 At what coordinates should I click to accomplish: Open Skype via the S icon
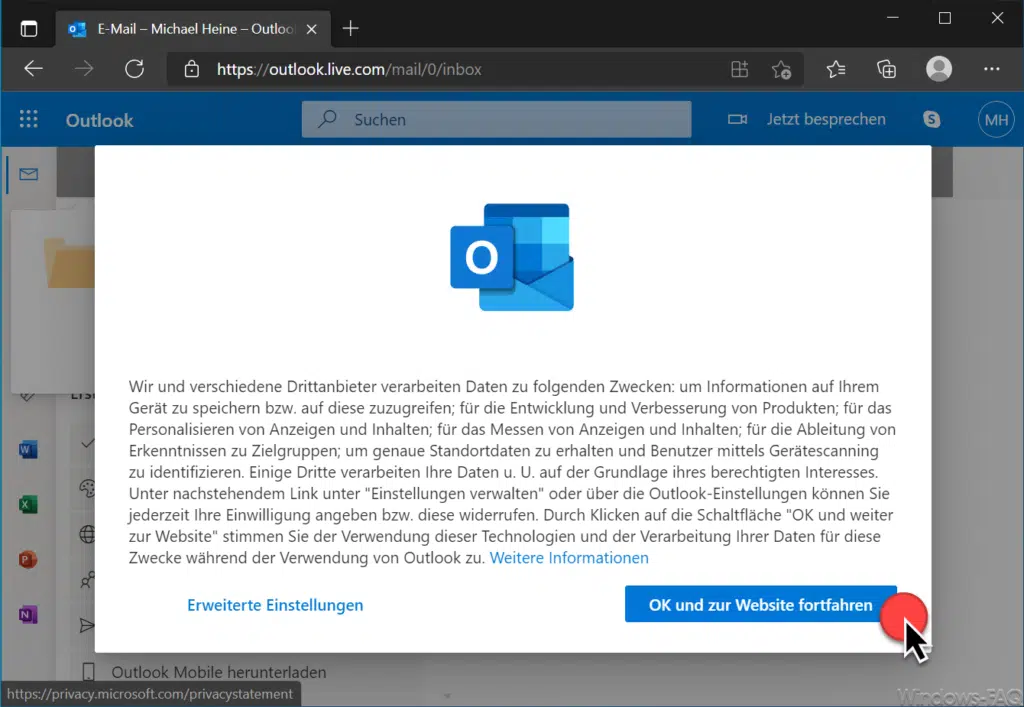931,119
